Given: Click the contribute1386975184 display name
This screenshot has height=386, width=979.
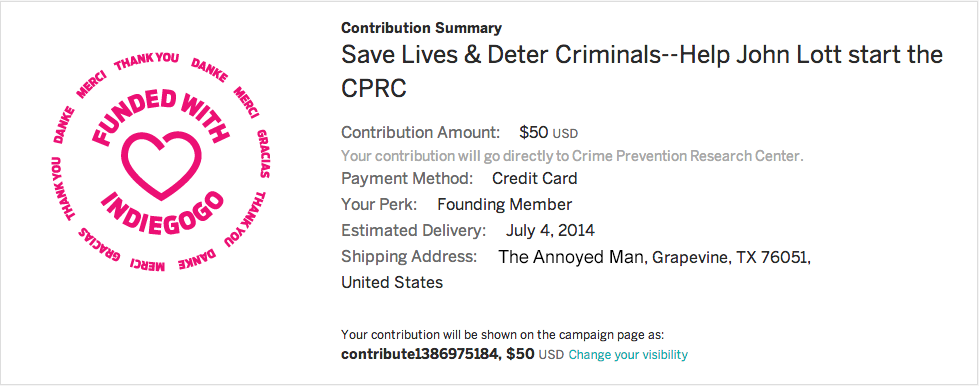Looking at the screenshot, I should click(x=421, y=354).
